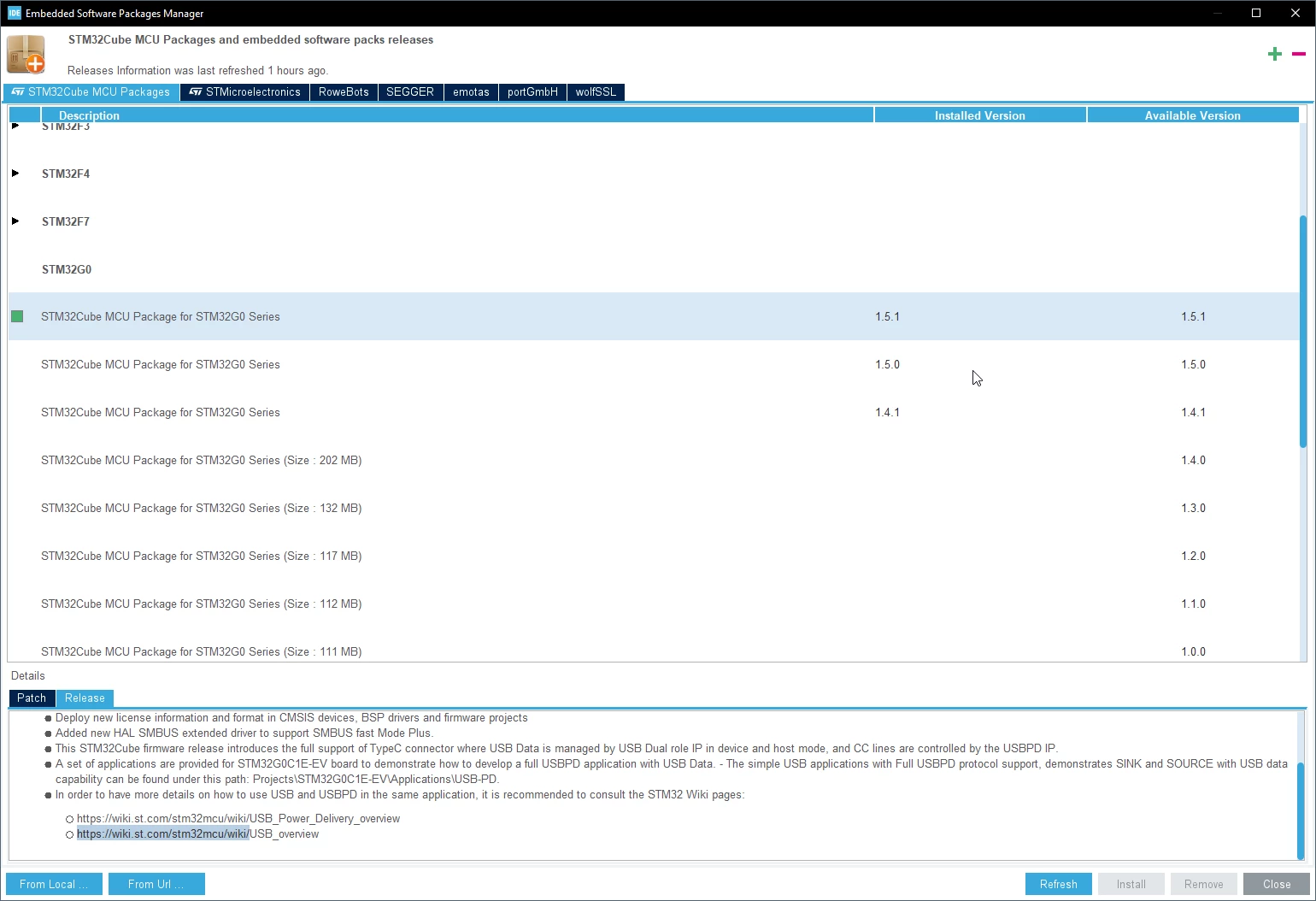The width and height of the screenshot is (1316, 901).
Task: Open the STM32Cube MCU Packages tab
Action: click(x=91, y=92)
